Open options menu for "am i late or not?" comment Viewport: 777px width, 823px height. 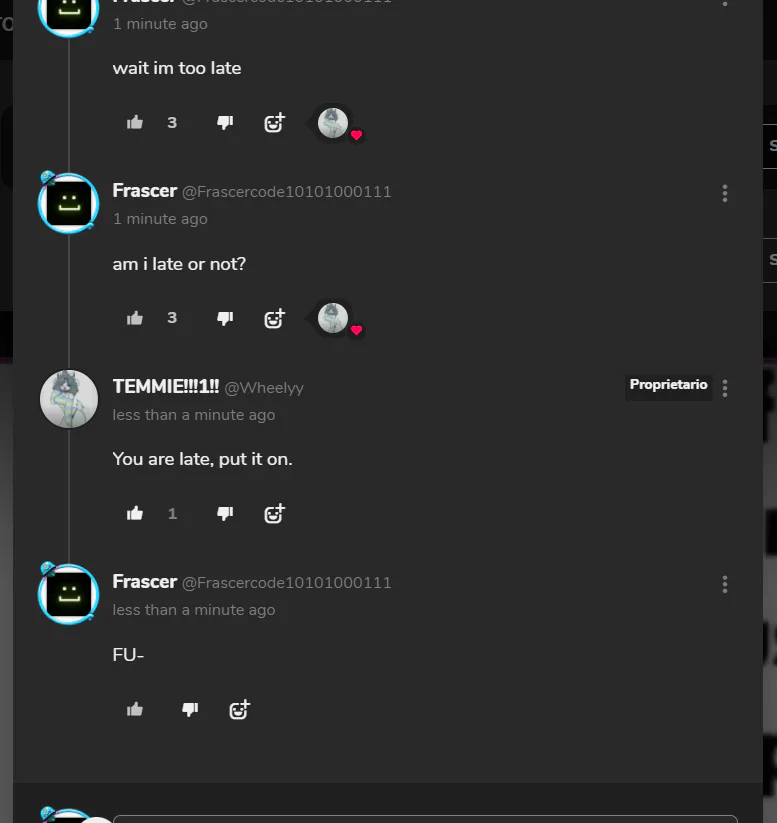pyautogui.click(x=725, y=193)
